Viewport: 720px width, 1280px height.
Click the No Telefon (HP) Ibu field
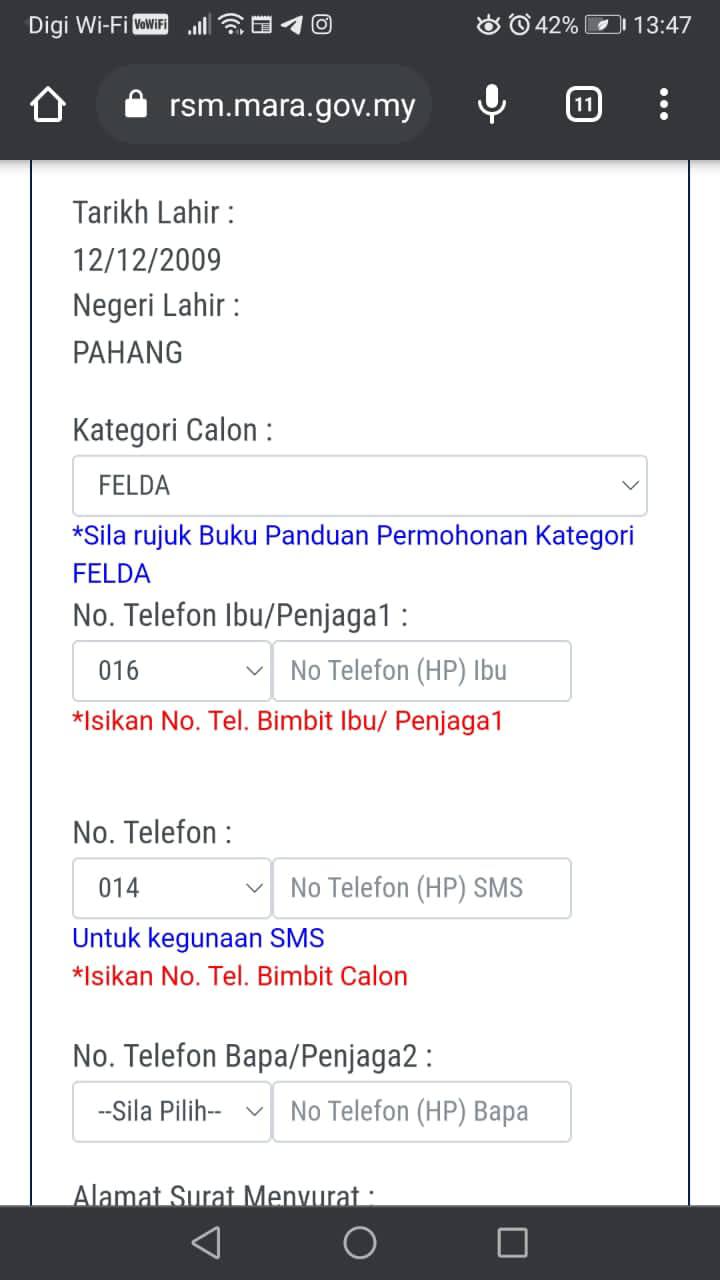tap(421, 670)
